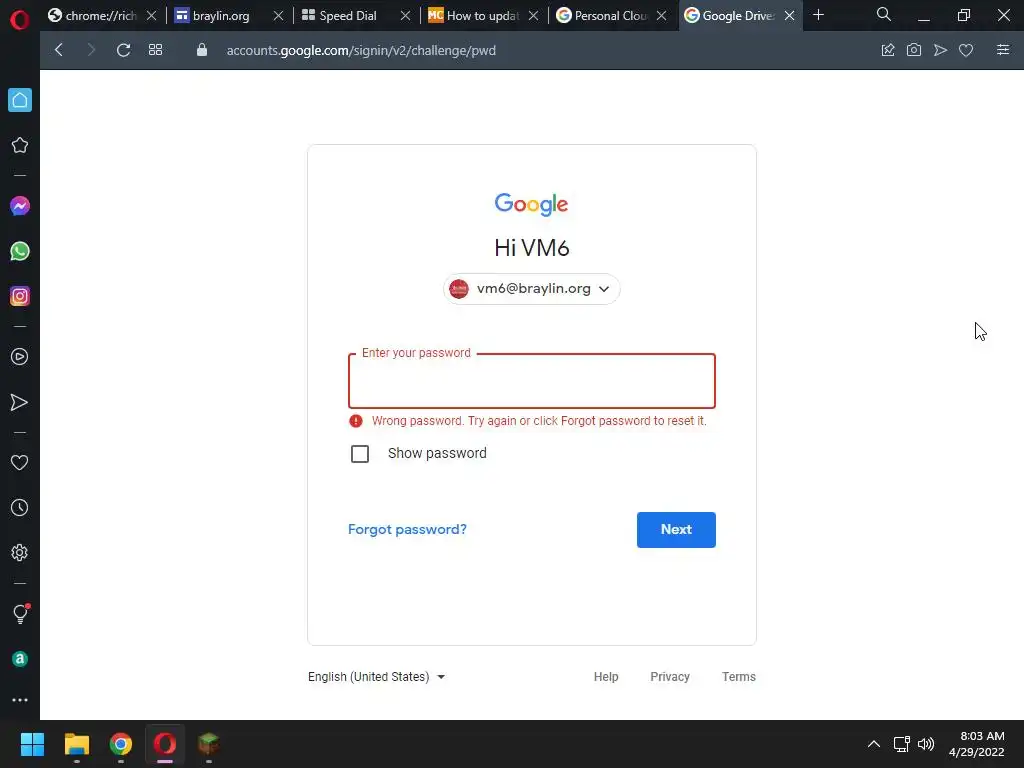Open Opera sidebar History clock icon
Viewport: 1024px width, 768px height.
pyautogui.click(x=20, y=507)
